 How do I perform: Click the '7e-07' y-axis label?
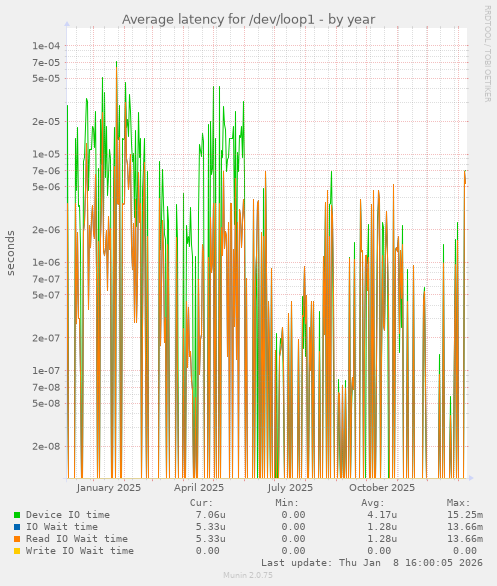click(46, 279)
